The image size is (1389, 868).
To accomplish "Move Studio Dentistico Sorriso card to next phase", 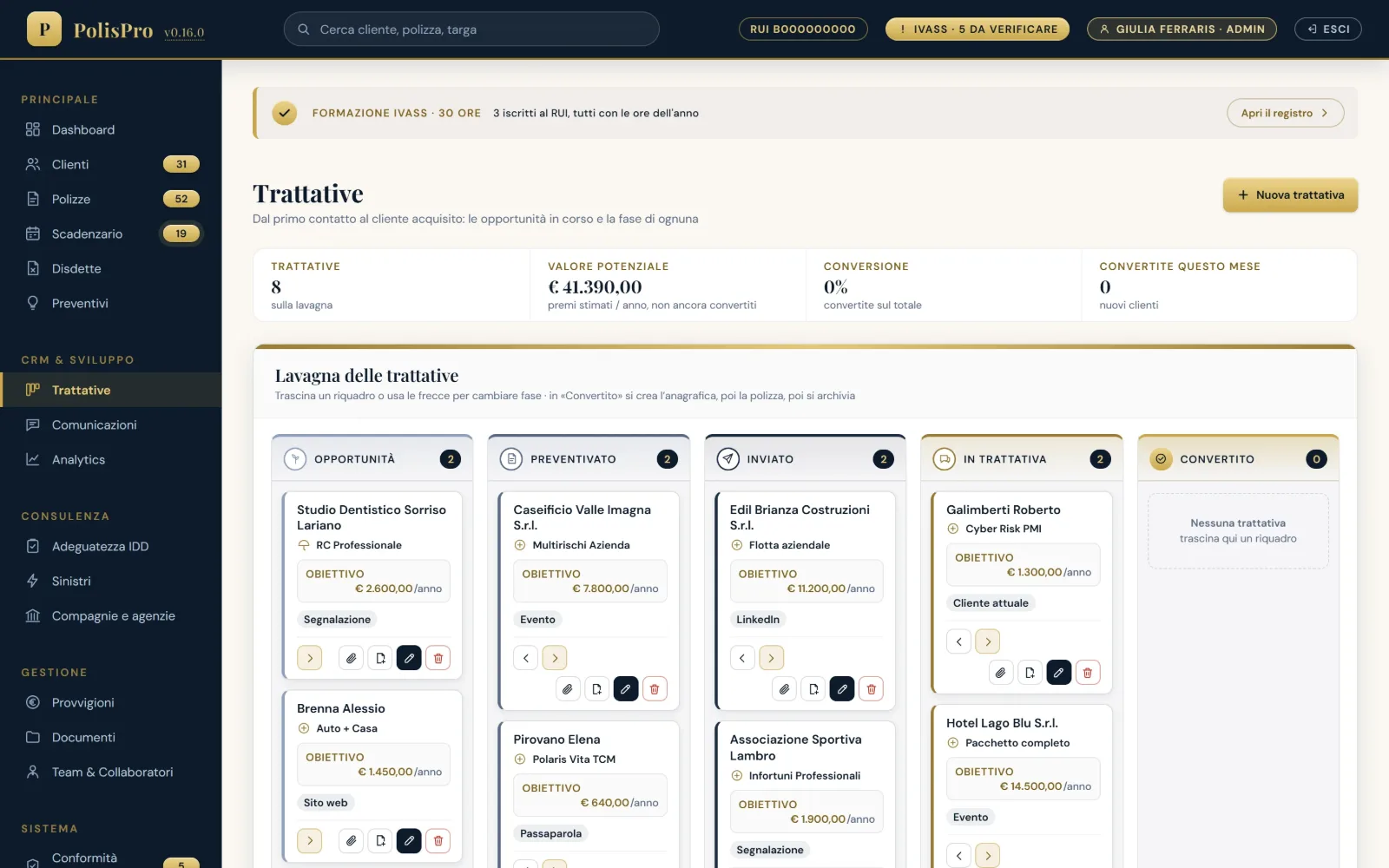I will click(310, 658).
